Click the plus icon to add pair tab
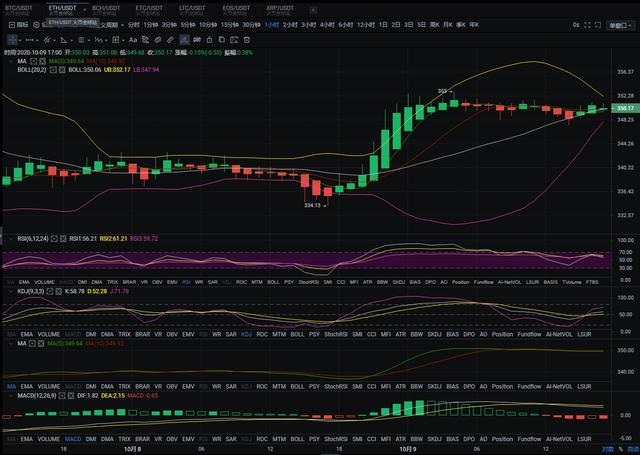 click(313, 10)
